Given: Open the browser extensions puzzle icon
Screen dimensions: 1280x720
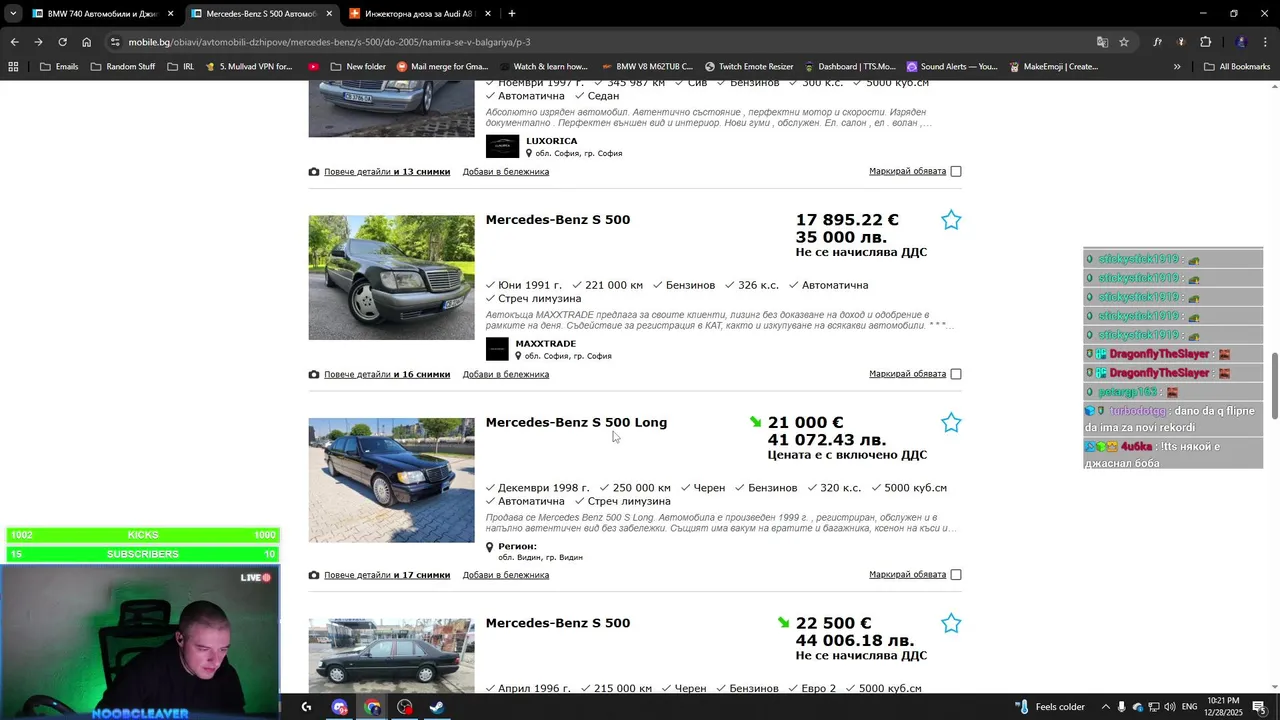Looking at the screenshot, I should 1205,42.
